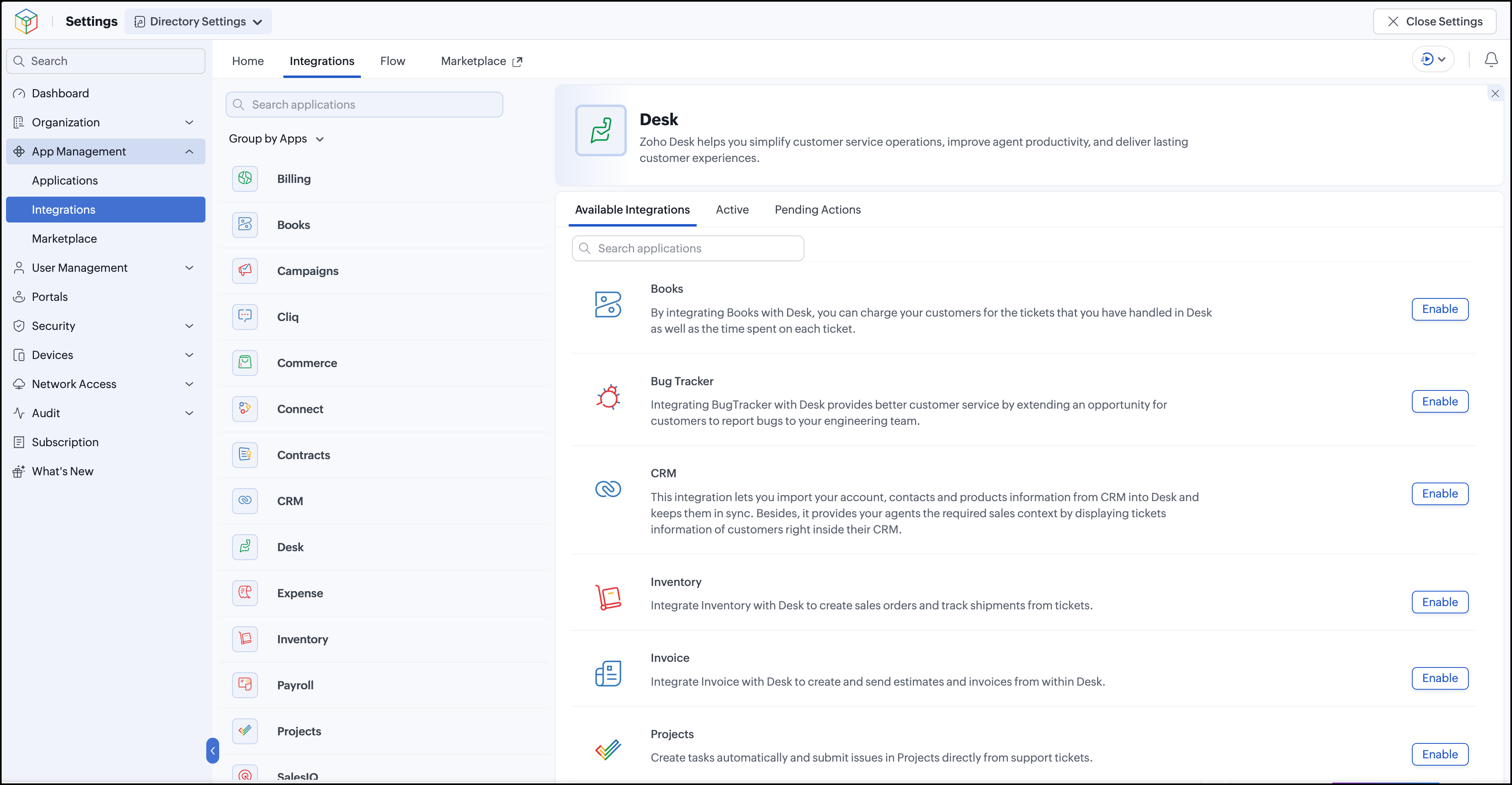
Task: Select the Books icon in app list
Action: pyautogui.click(x=245, y=225)
